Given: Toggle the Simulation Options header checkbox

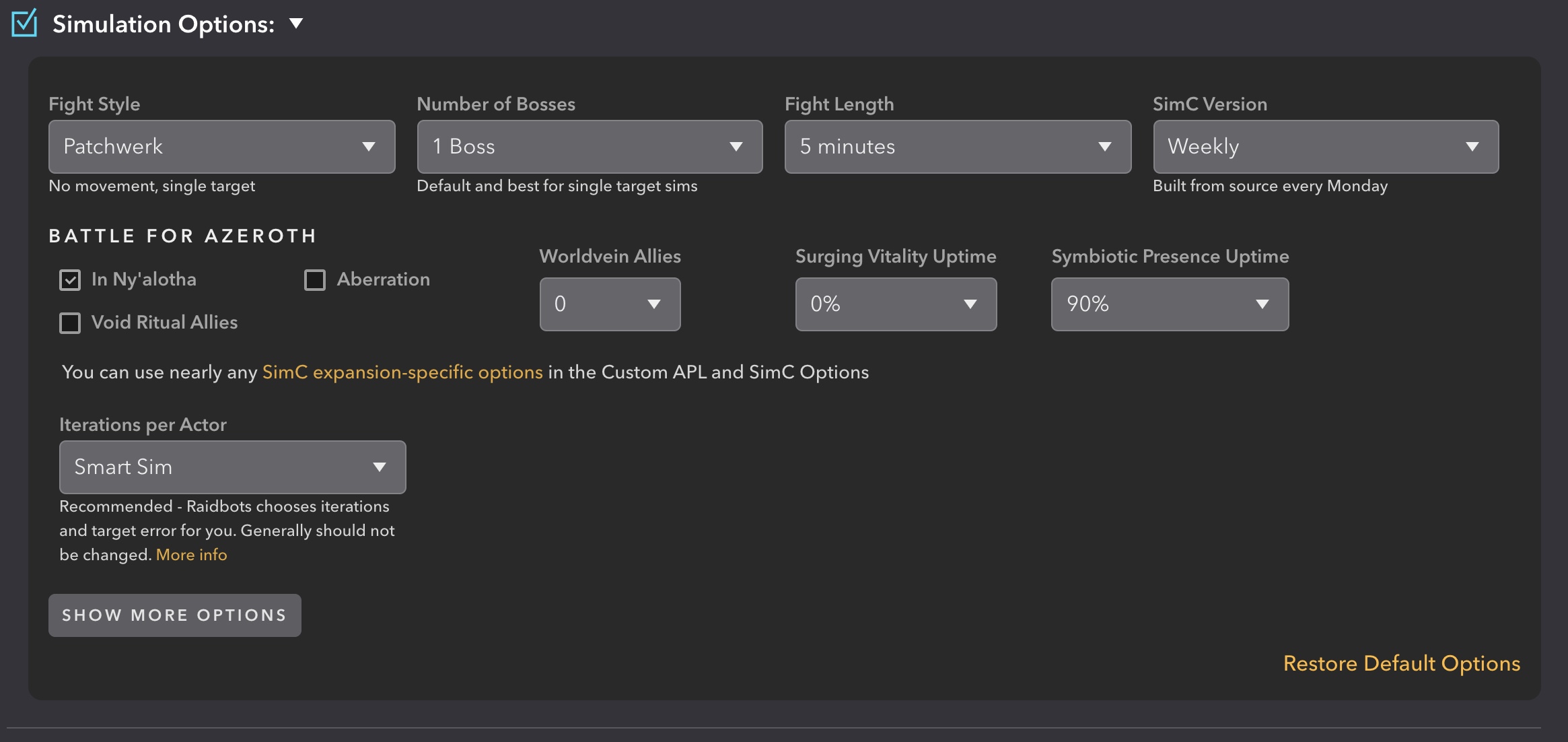Looking at the screenshot, I should tap(24, 24).
